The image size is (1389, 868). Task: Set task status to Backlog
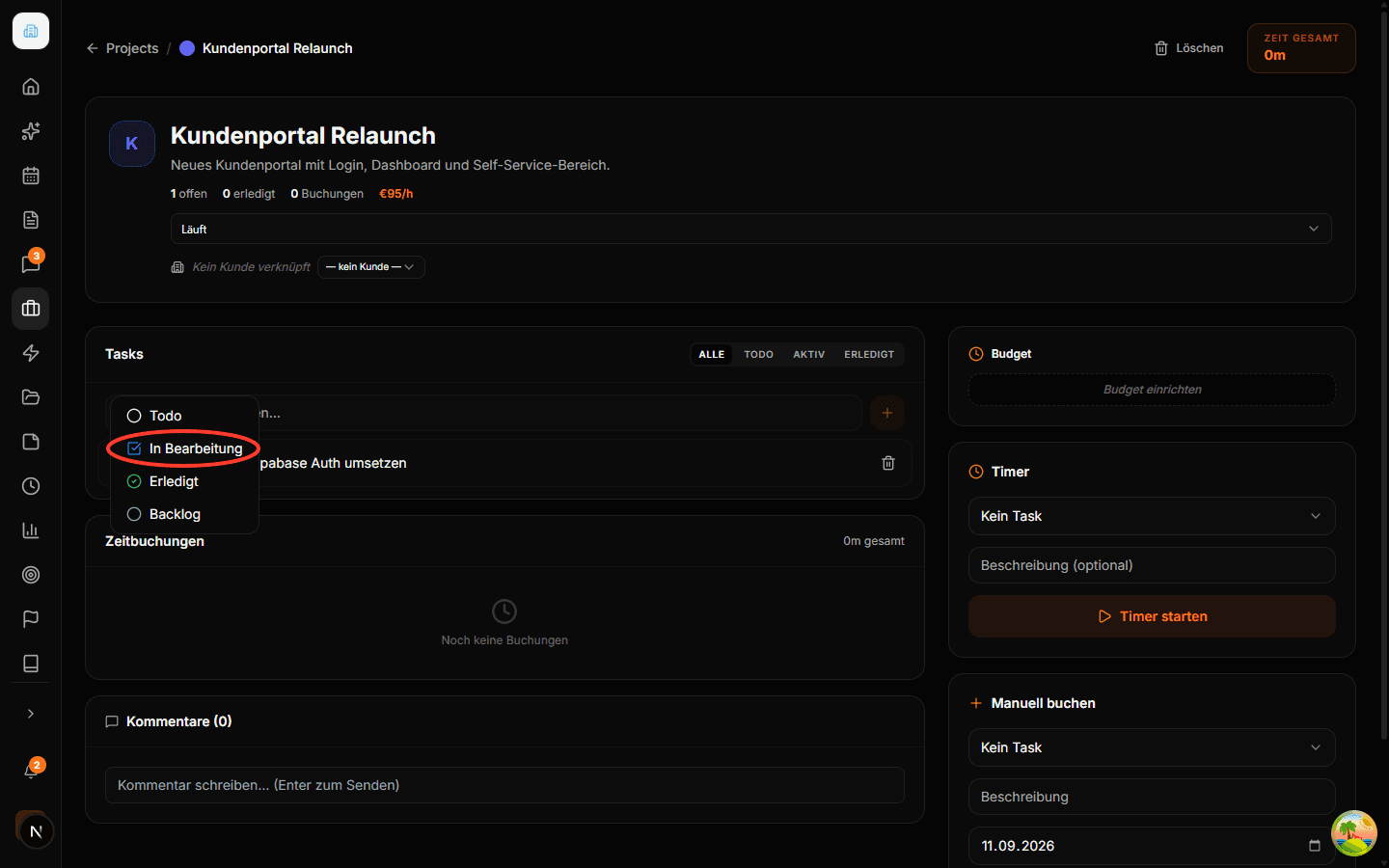tap(184, 514)
